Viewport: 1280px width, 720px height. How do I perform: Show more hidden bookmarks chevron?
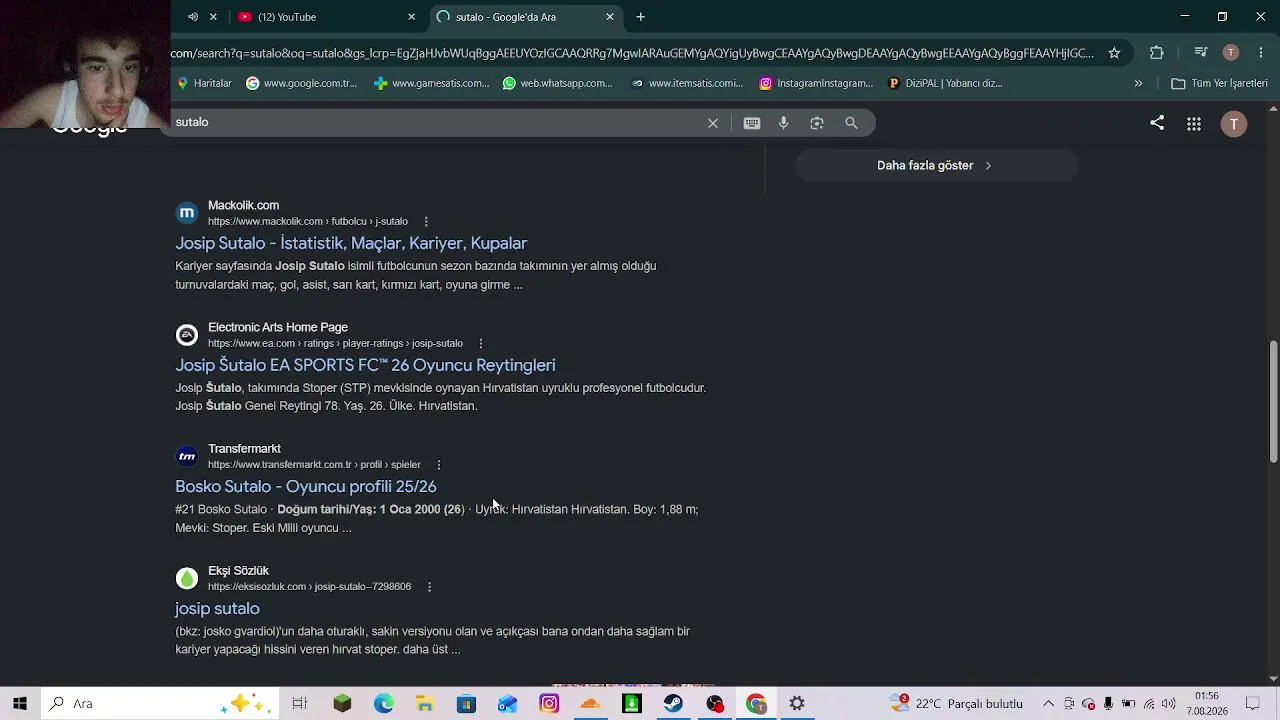pos(1138,83)
